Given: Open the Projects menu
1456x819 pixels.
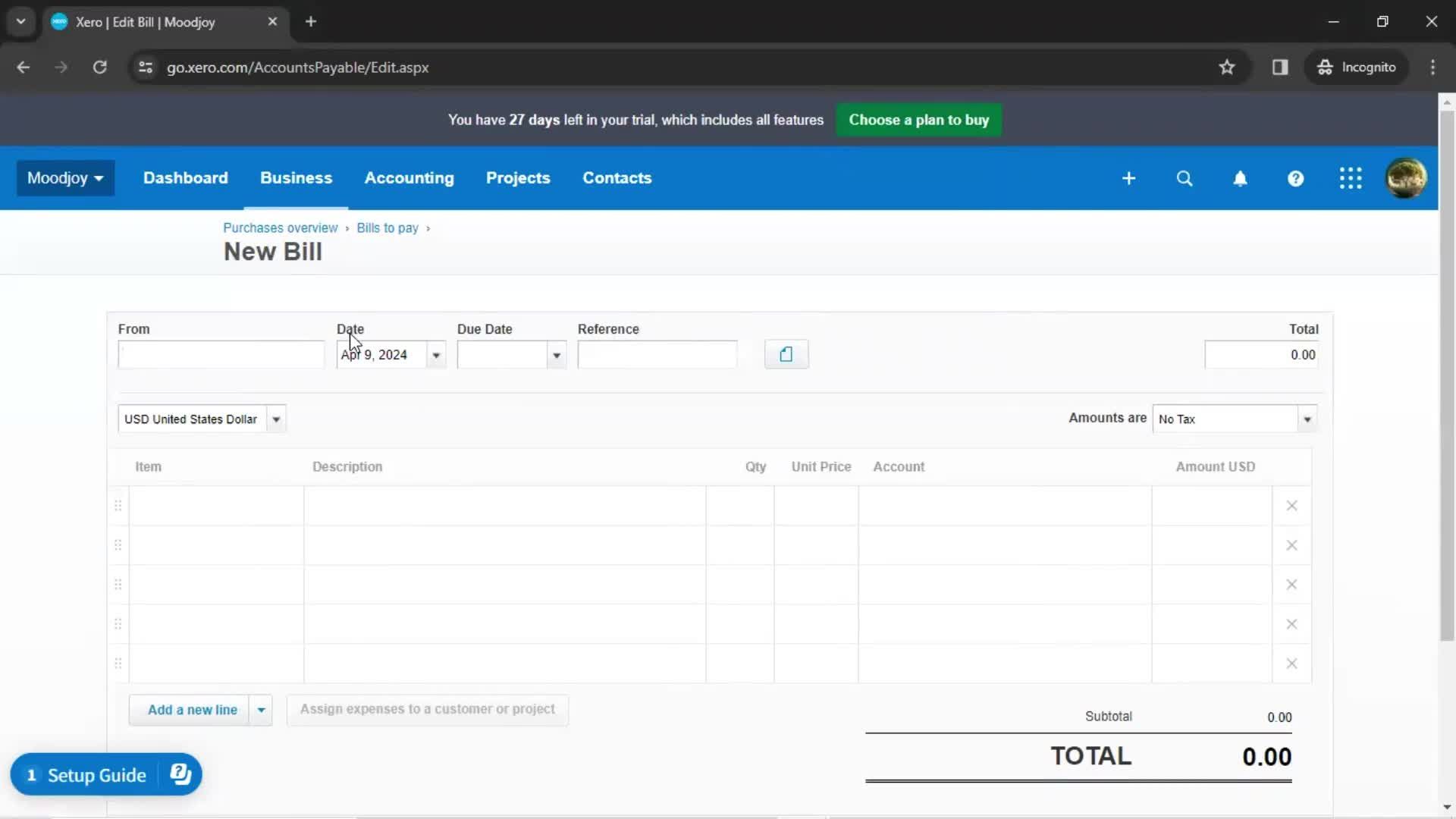Looking at the screenshot, I should pos(518,178).
